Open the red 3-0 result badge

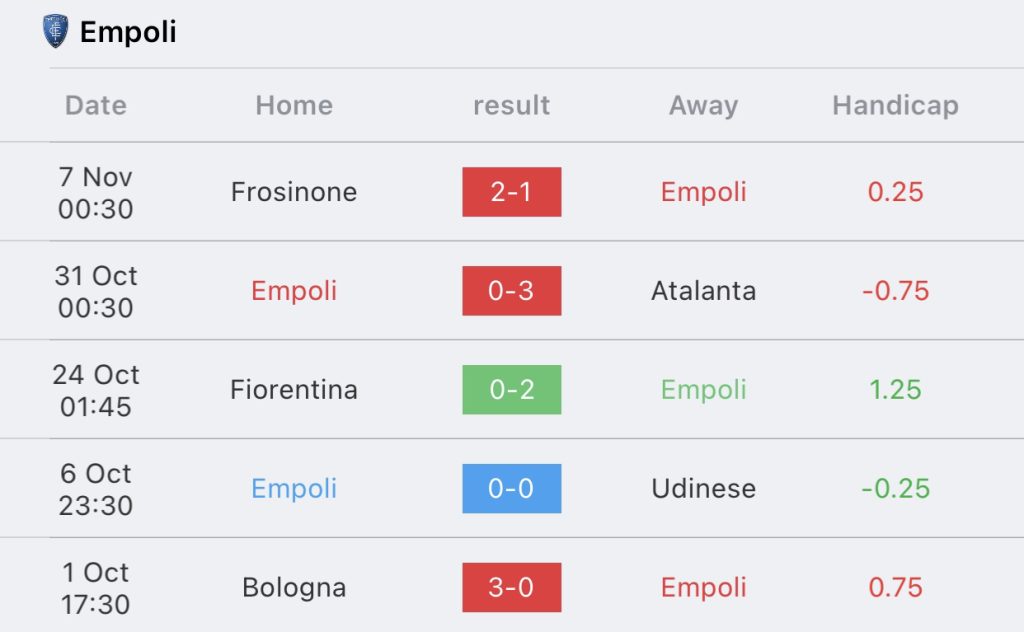511,587
